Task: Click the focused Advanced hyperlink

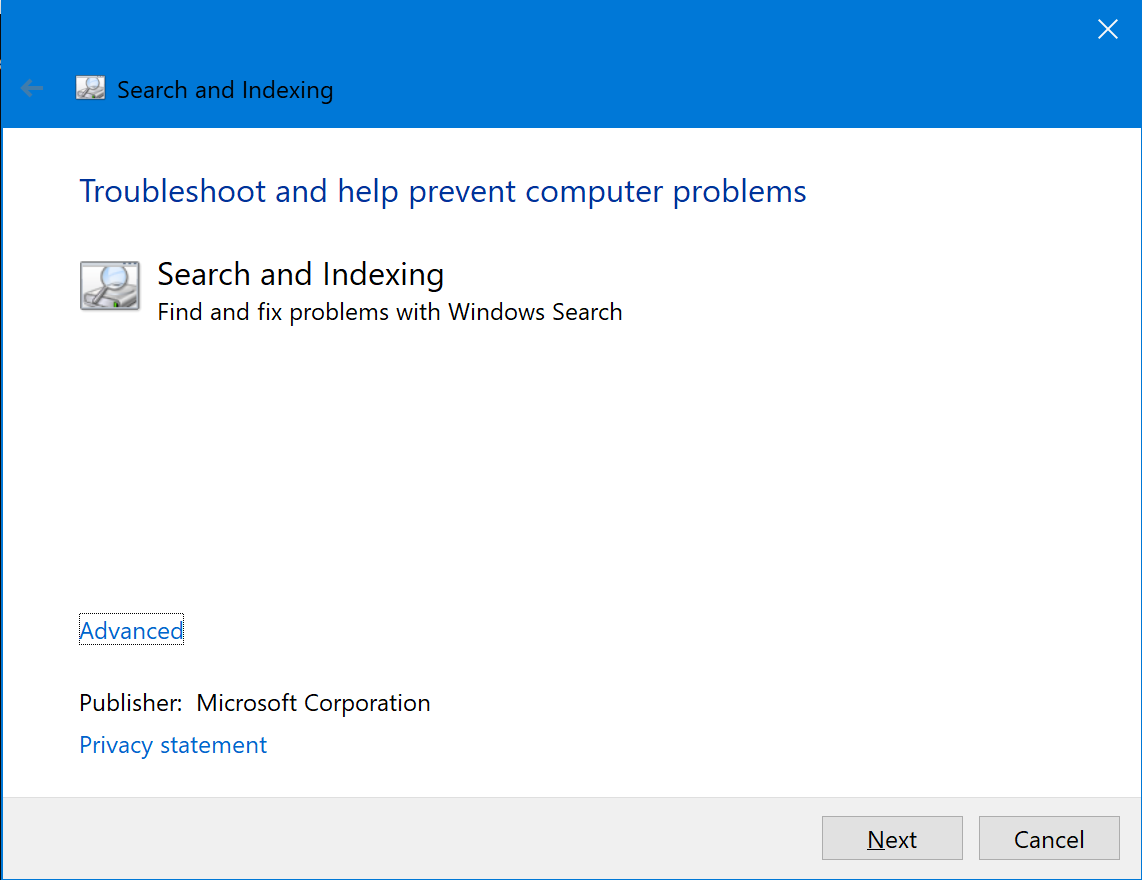Action: coord(131,630)
